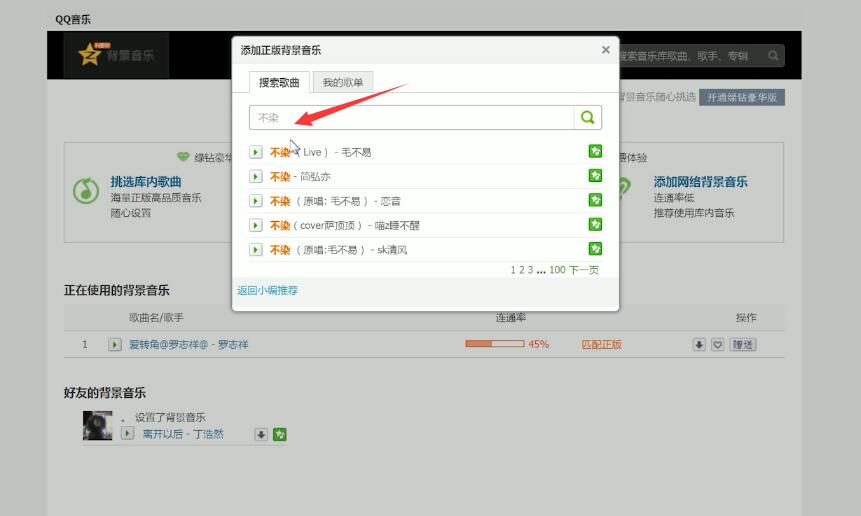Image resolution: width=861 pixels, height=516 pixels.
Task: Add 不染 - 简弘亦 as background music
Action: pyautogui.click(x=595, y=176)
